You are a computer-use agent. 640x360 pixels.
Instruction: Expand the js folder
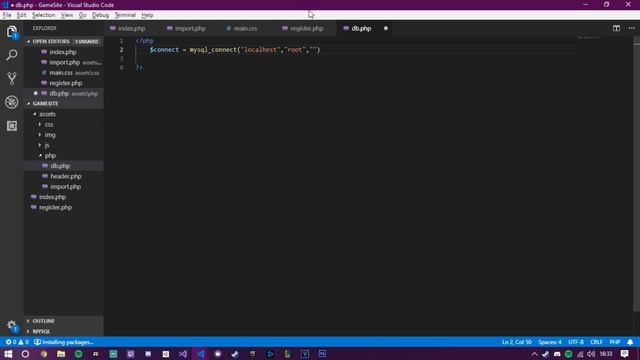point(64,145)
